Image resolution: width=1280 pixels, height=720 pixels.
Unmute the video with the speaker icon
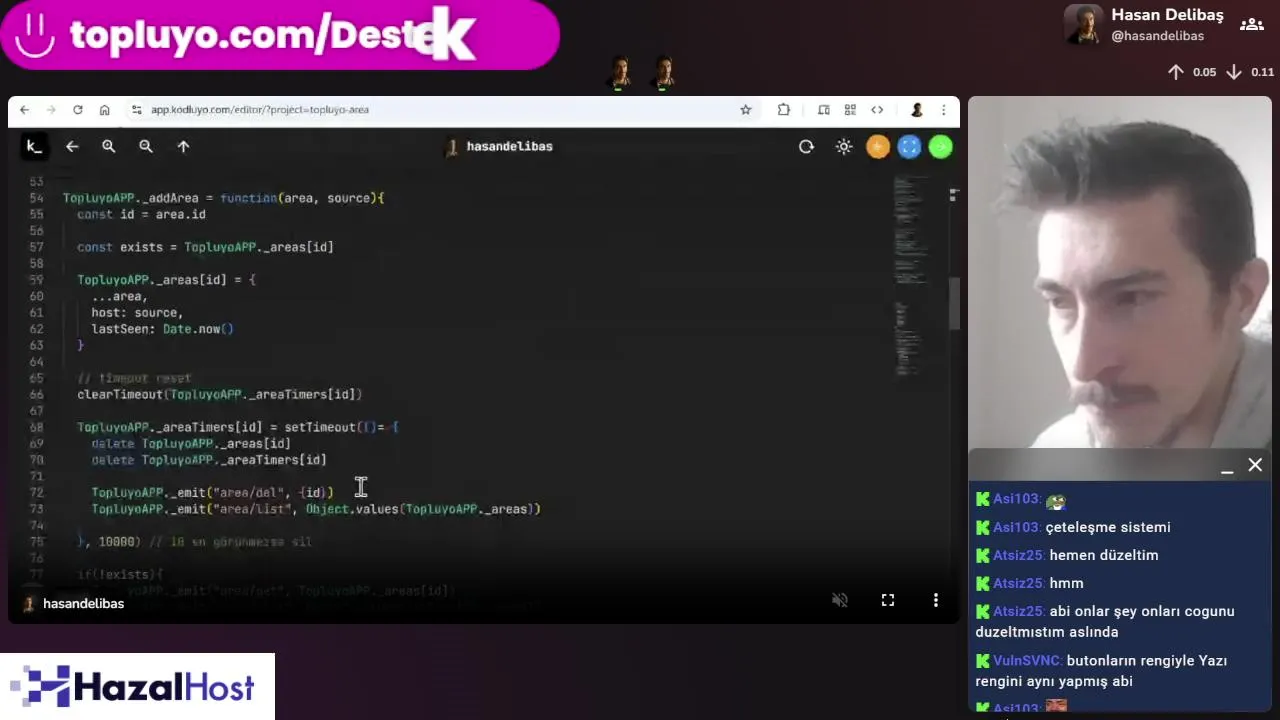(840, 600)
